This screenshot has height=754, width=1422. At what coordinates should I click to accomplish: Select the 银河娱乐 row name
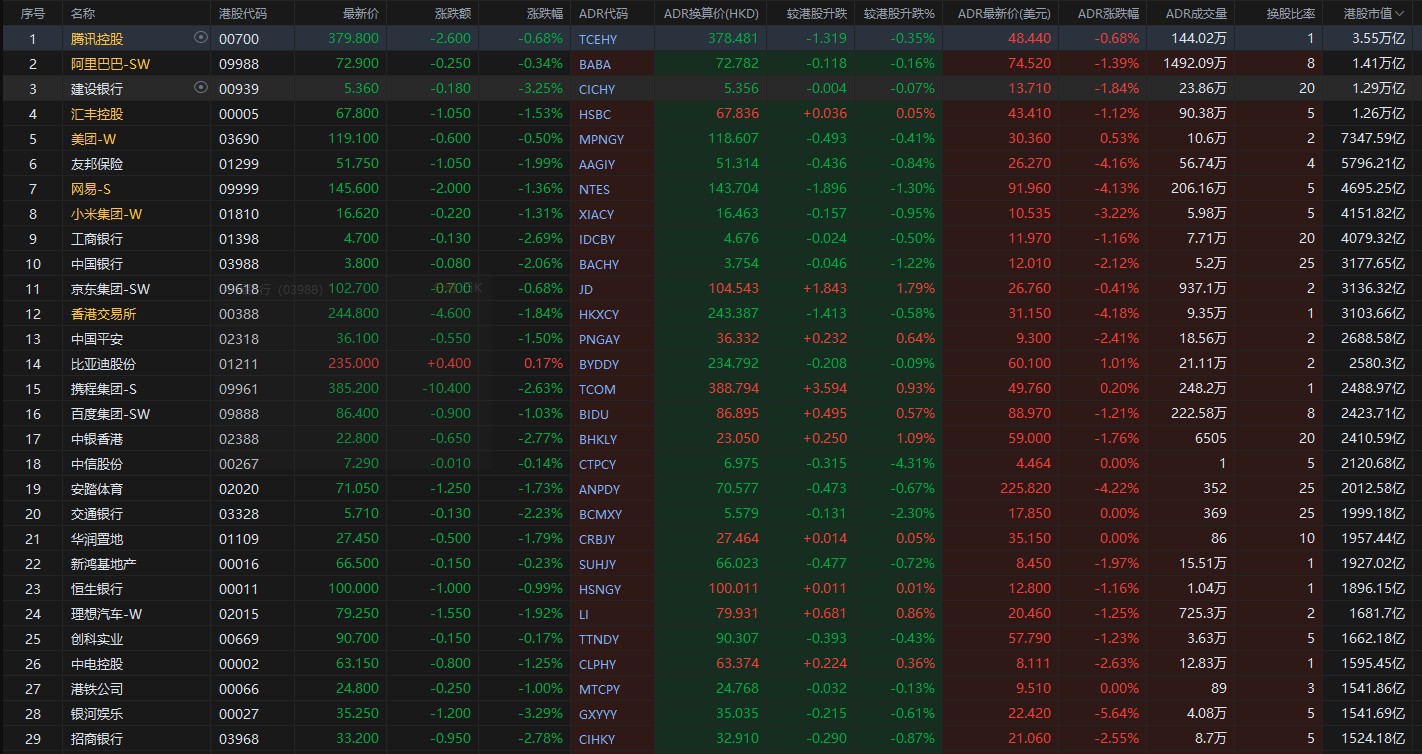point(97,713)
